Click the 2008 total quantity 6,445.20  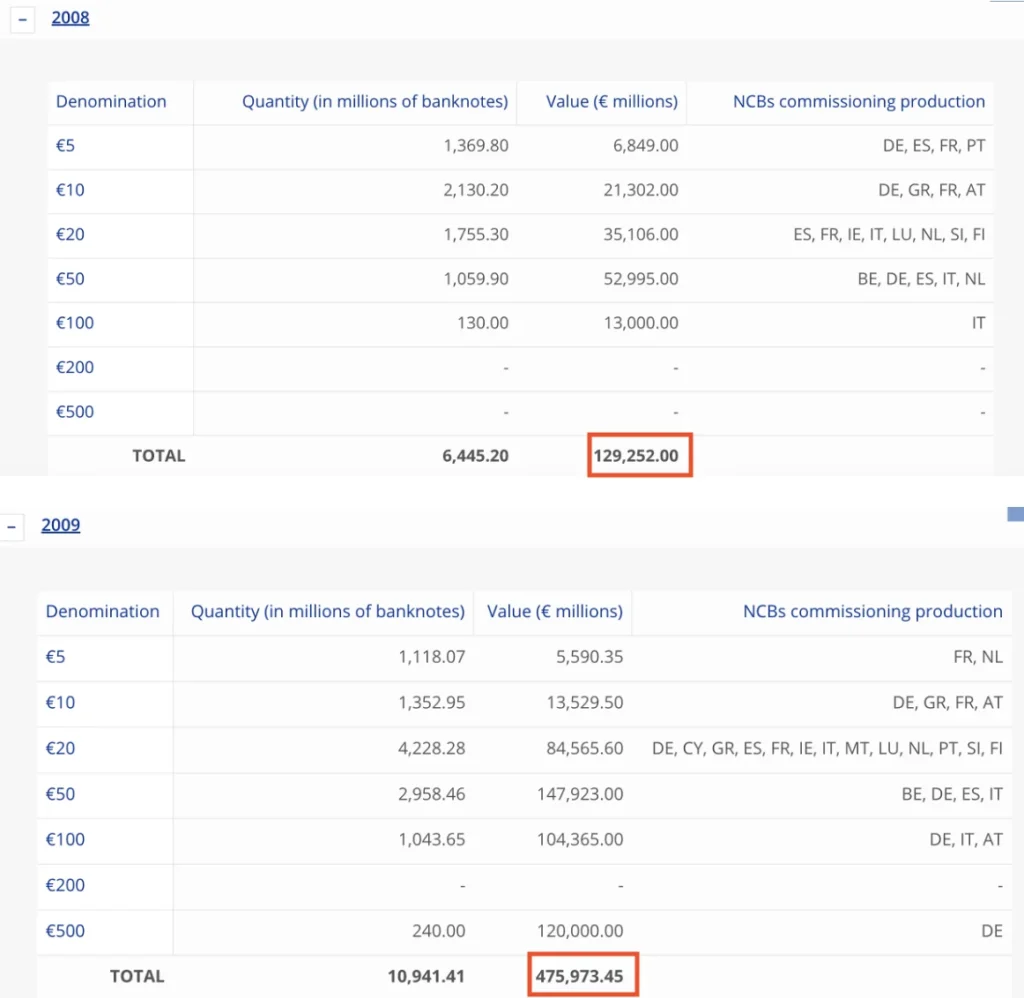click(x=475, y=455)
